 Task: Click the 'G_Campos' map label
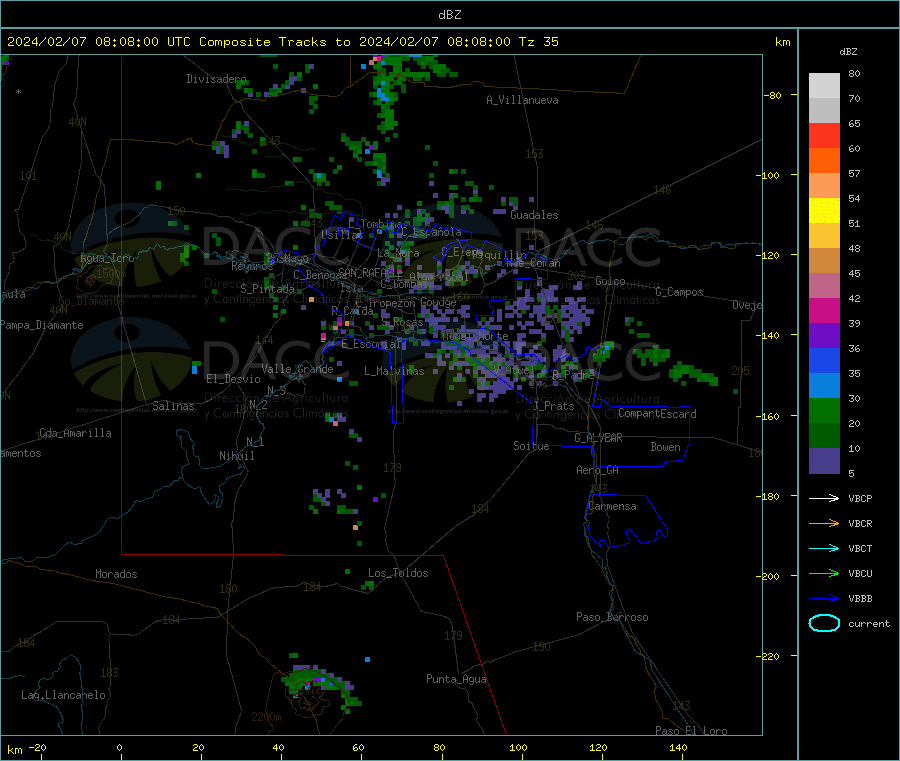(x=679, y=292)
